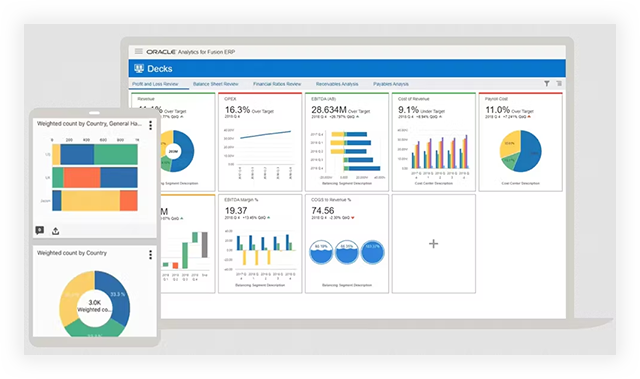
Task: Click the red up arrow on Payroll Cost card
Action: pyautogui.click(x=529, y=117)
